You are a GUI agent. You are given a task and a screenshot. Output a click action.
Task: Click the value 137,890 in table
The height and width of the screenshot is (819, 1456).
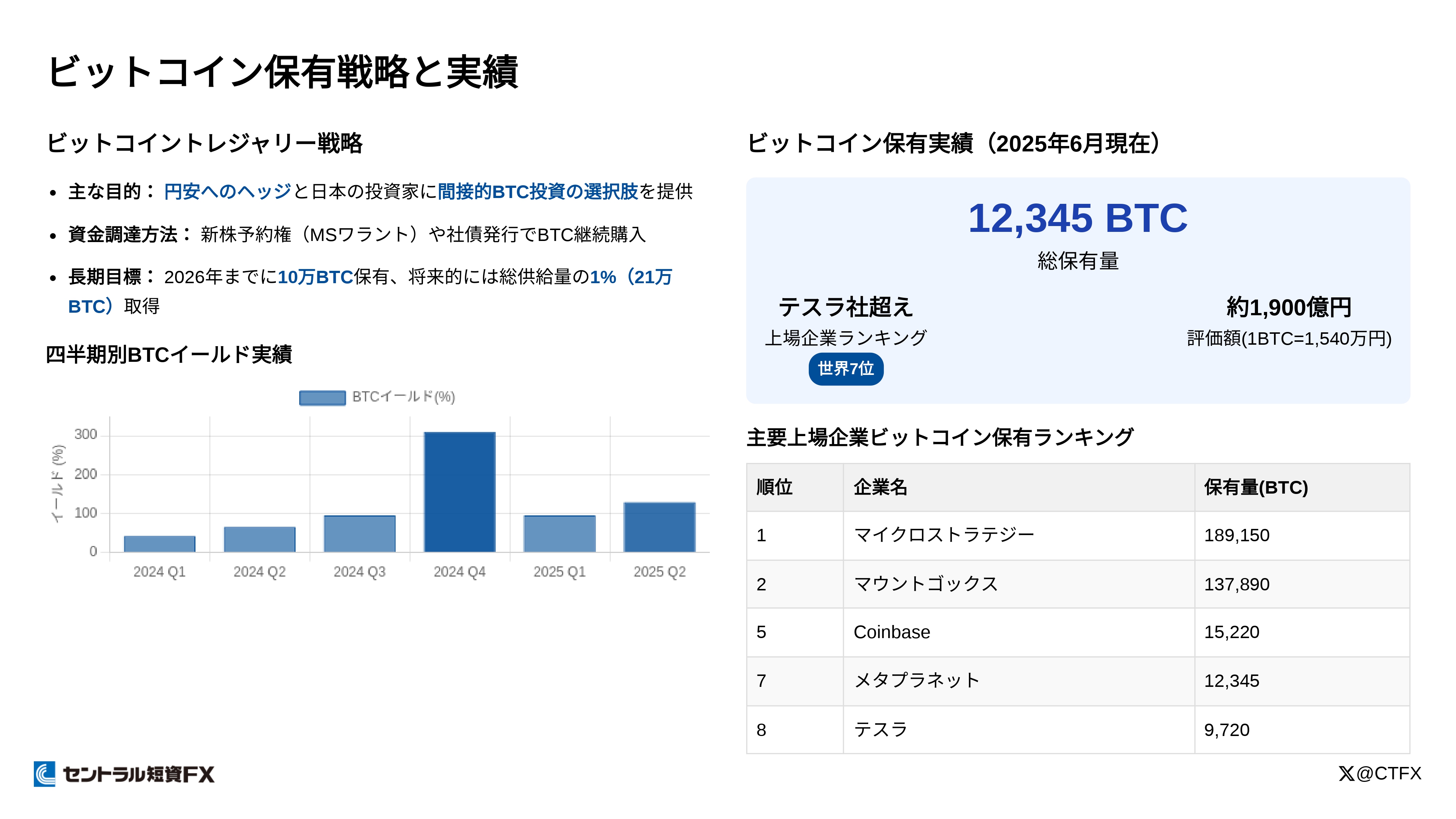pyautogui.click(x=1237, y=585)
